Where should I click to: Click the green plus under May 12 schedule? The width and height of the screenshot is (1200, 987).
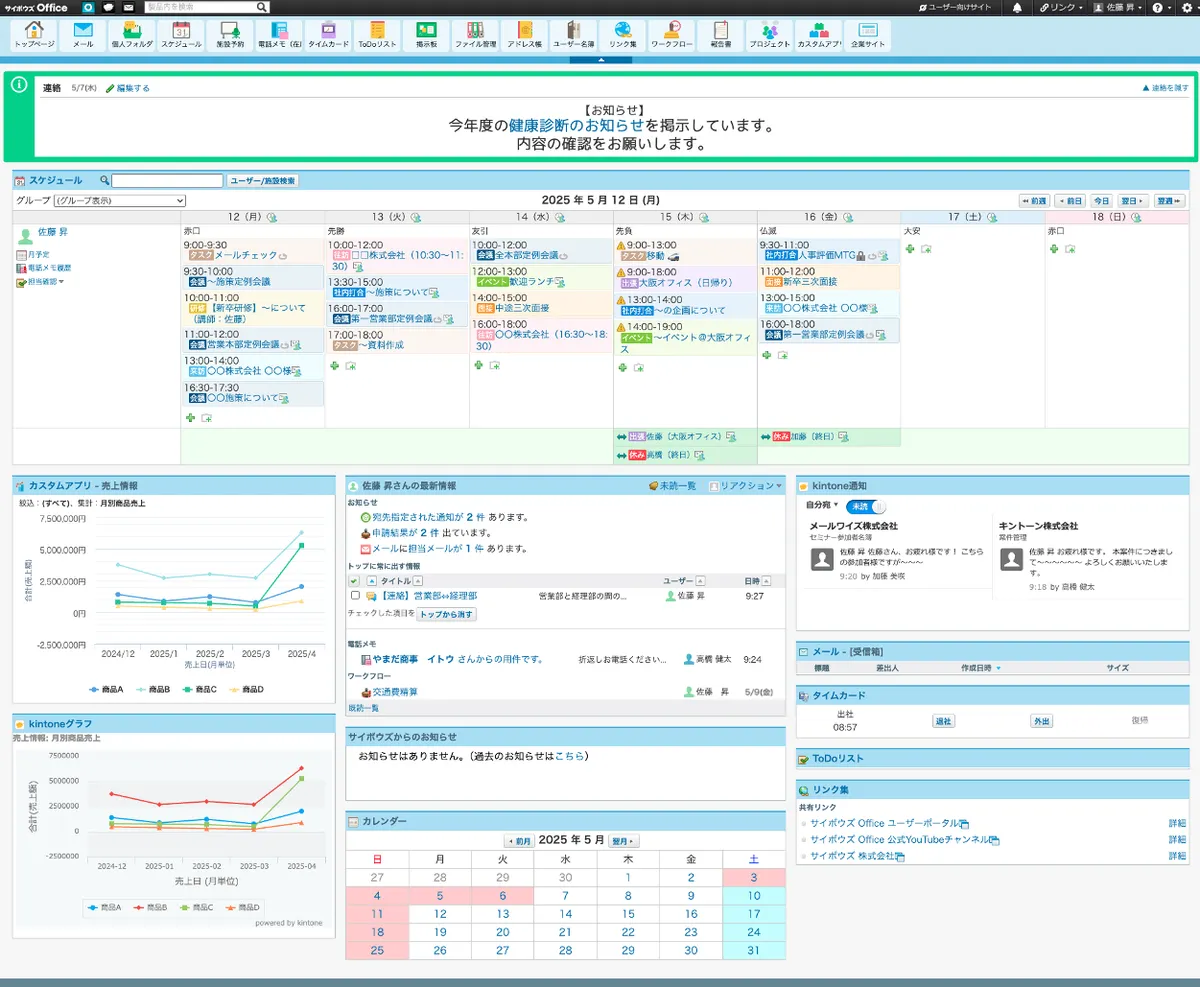pyautogui.click(x=190, y=417)
